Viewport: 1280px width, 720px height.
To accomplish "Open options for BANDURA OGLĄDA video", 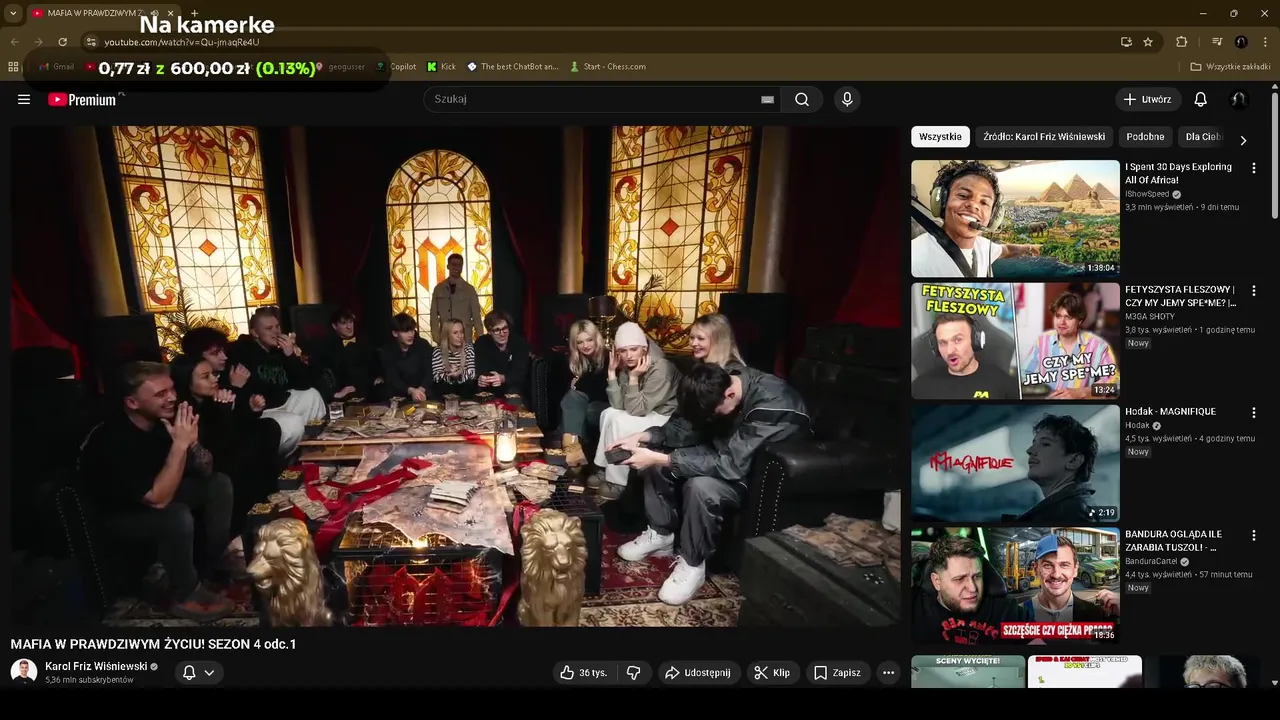I will [x=1253, y=535].
